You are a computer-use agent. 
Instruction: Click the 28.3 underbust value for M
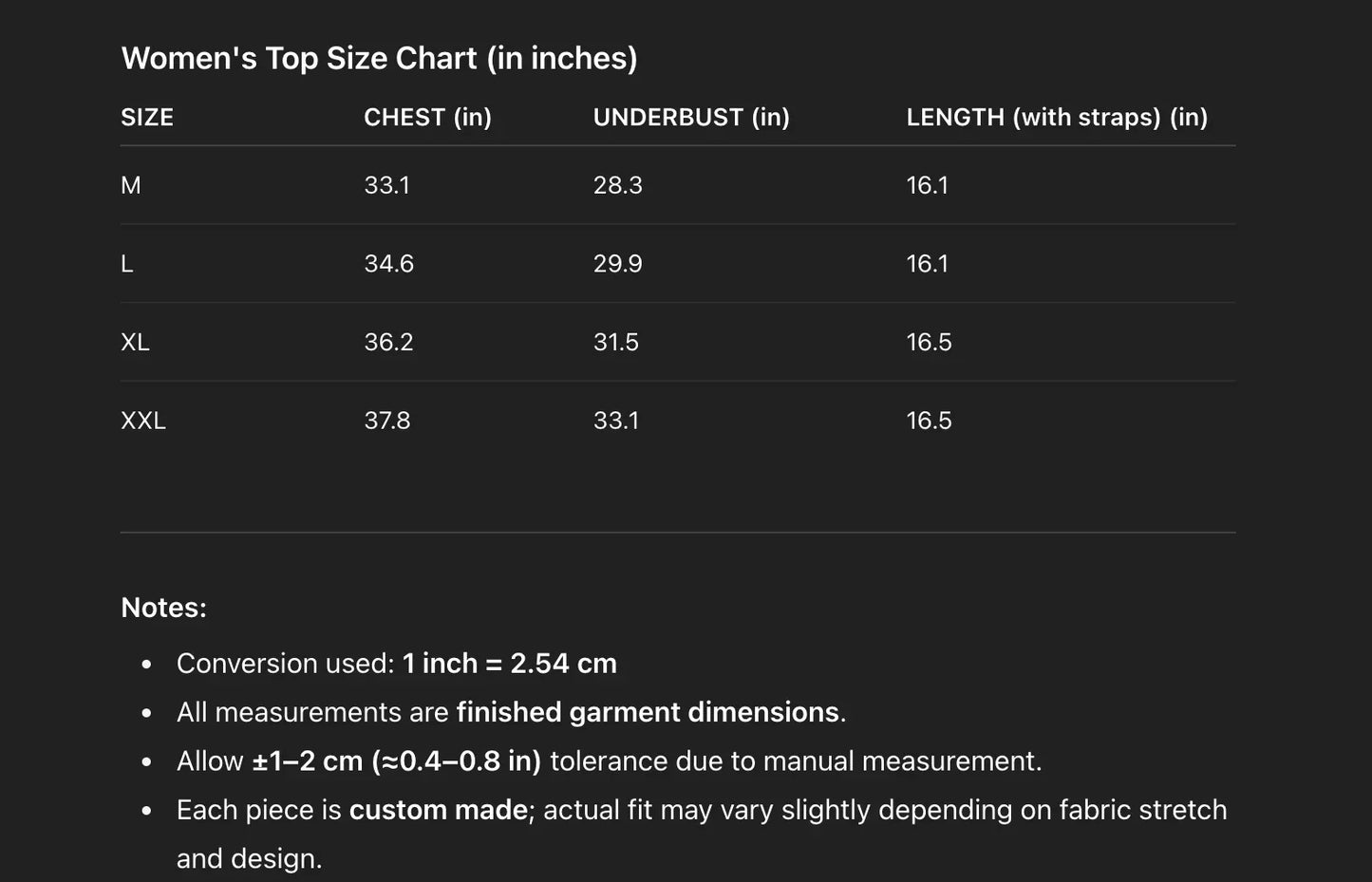617,186
